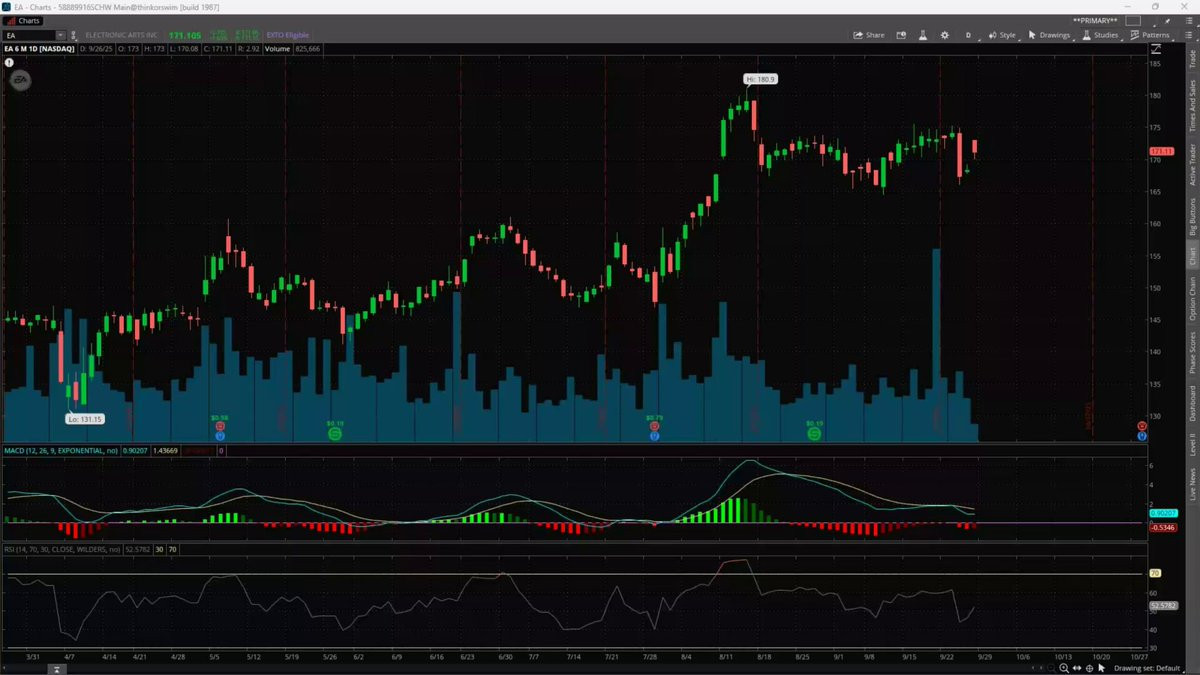Click the EA company logo bubble

pos(20,81)
